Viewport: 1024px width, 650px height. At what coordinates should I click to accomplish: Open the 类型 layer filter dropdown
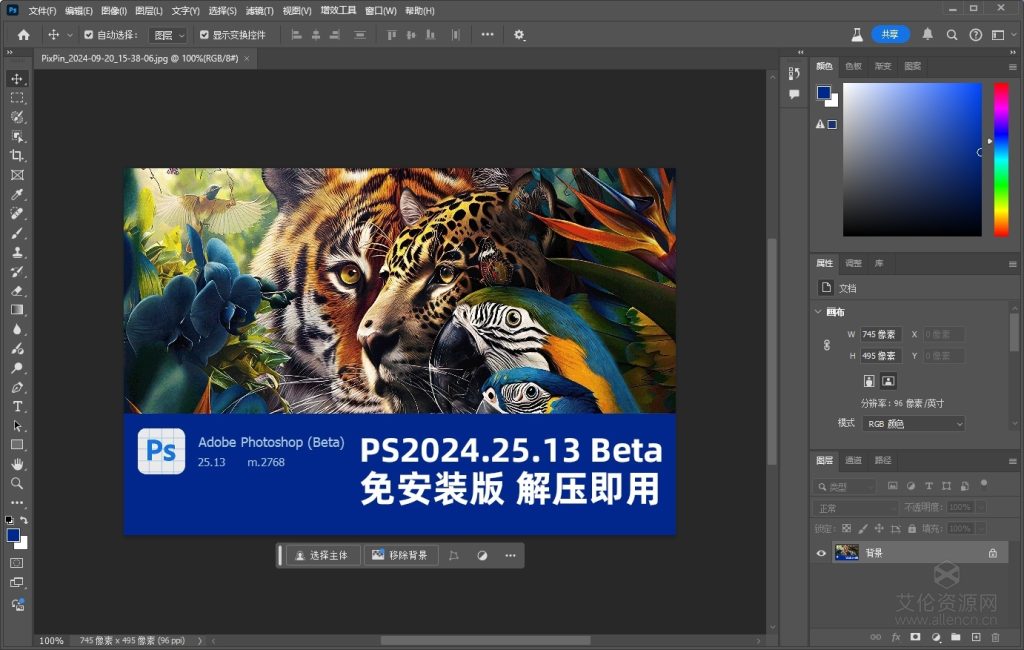845,487
